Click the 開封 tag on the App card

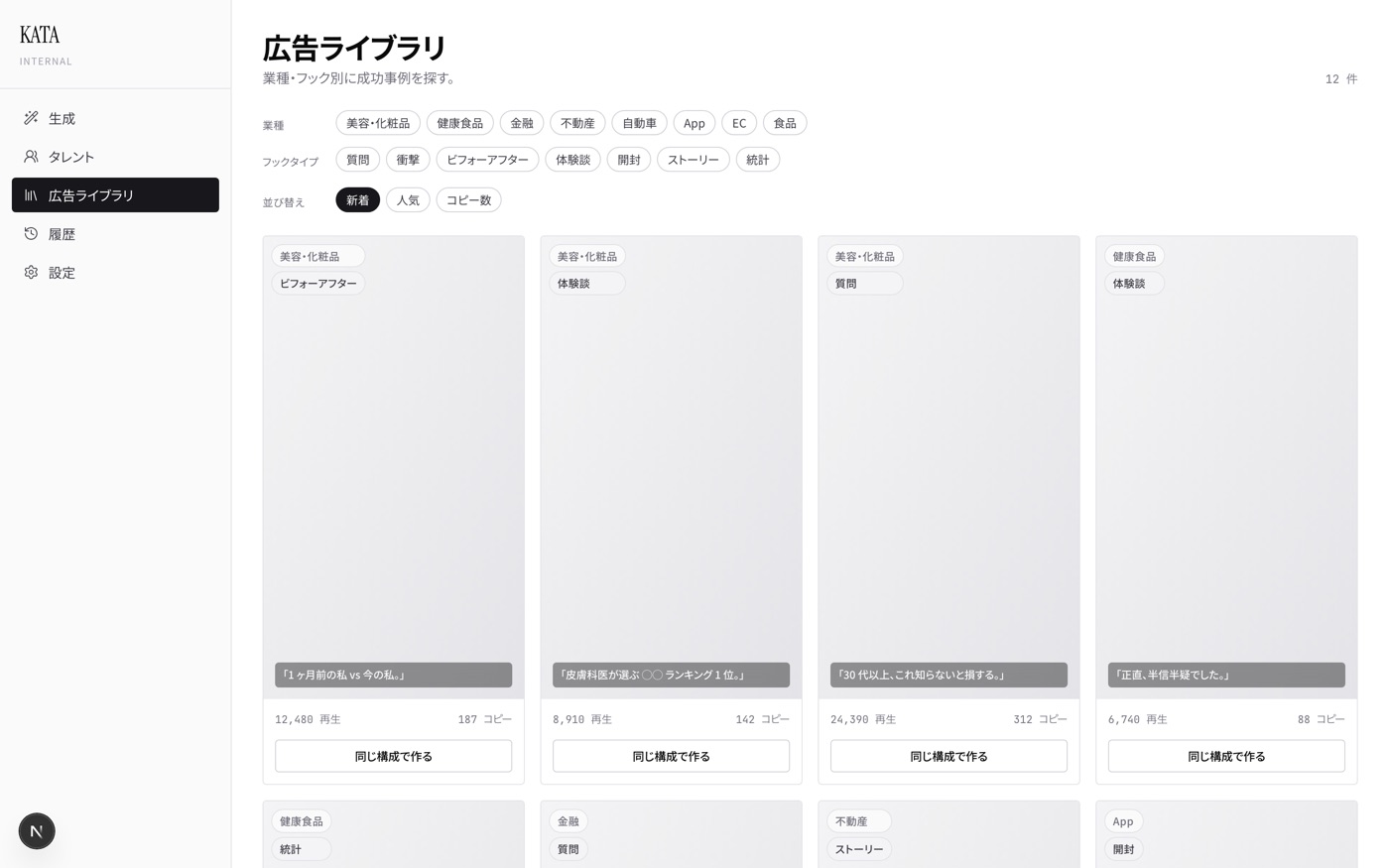point(1124,849)
